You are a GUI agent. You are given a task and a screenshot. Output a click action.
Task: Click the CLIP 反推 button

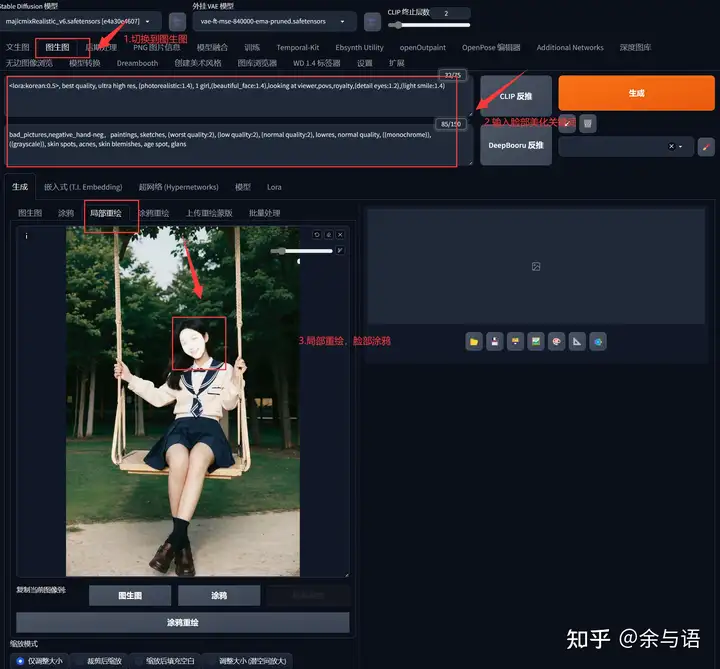coord(516,96)
